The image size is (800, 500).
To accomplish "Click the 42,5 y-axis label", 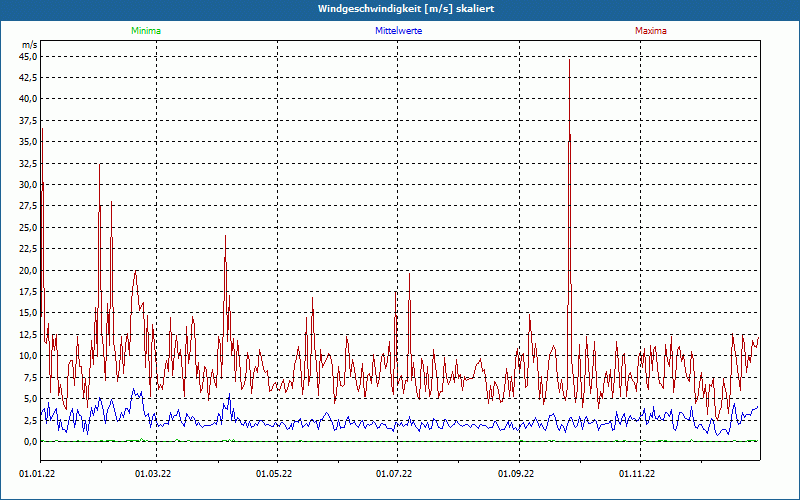I will [x=28, y=78].
